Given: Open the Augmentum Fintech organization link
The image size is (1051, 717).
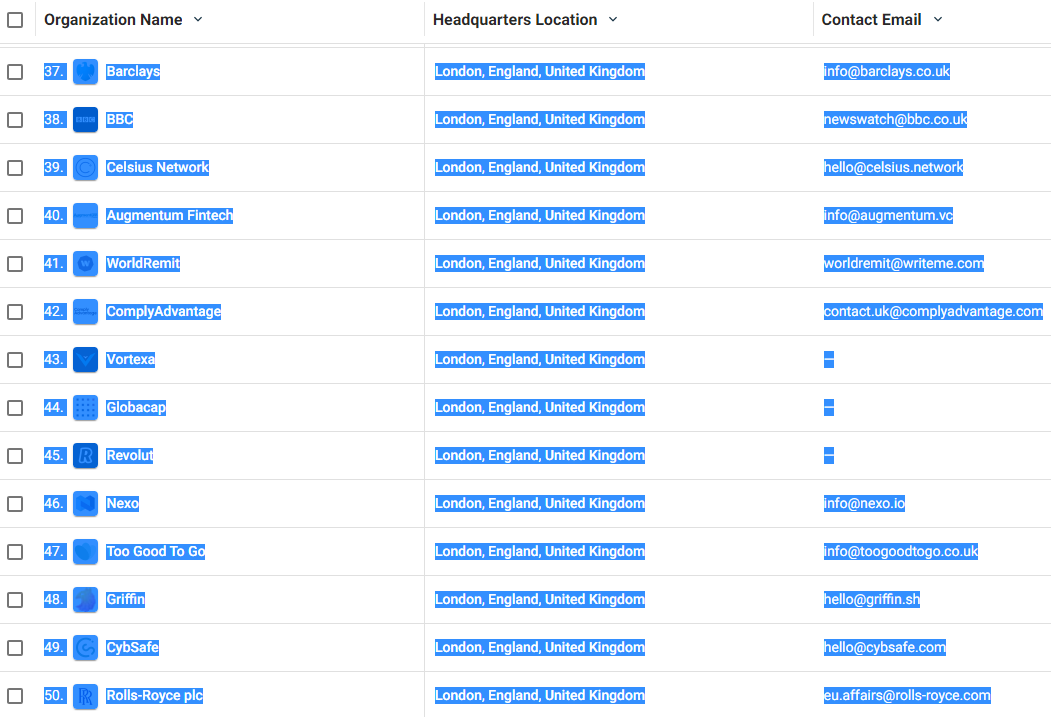Looking at the screenshot, I should pyautogui.click(x=170, y=215).
